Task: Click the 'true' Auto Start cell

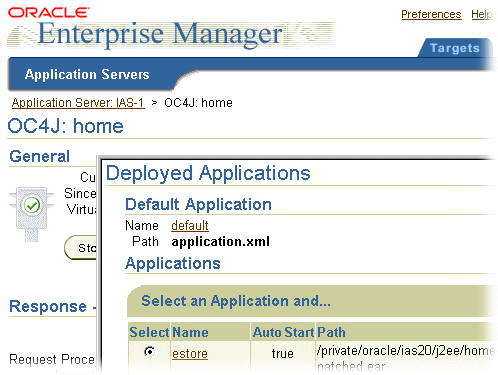Action: (283, 354)
